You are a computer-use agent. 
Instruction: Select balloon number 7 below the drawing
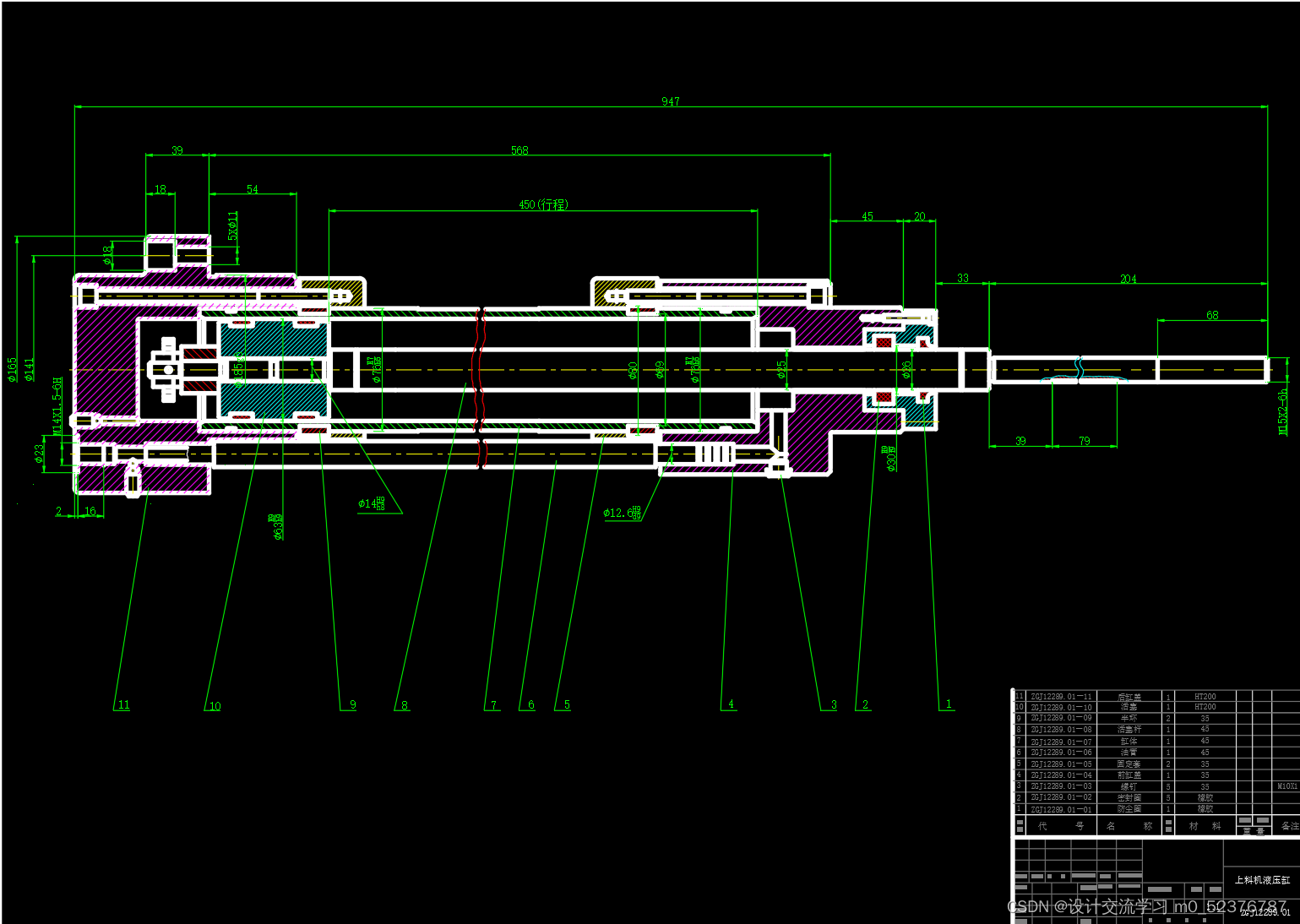494,704
